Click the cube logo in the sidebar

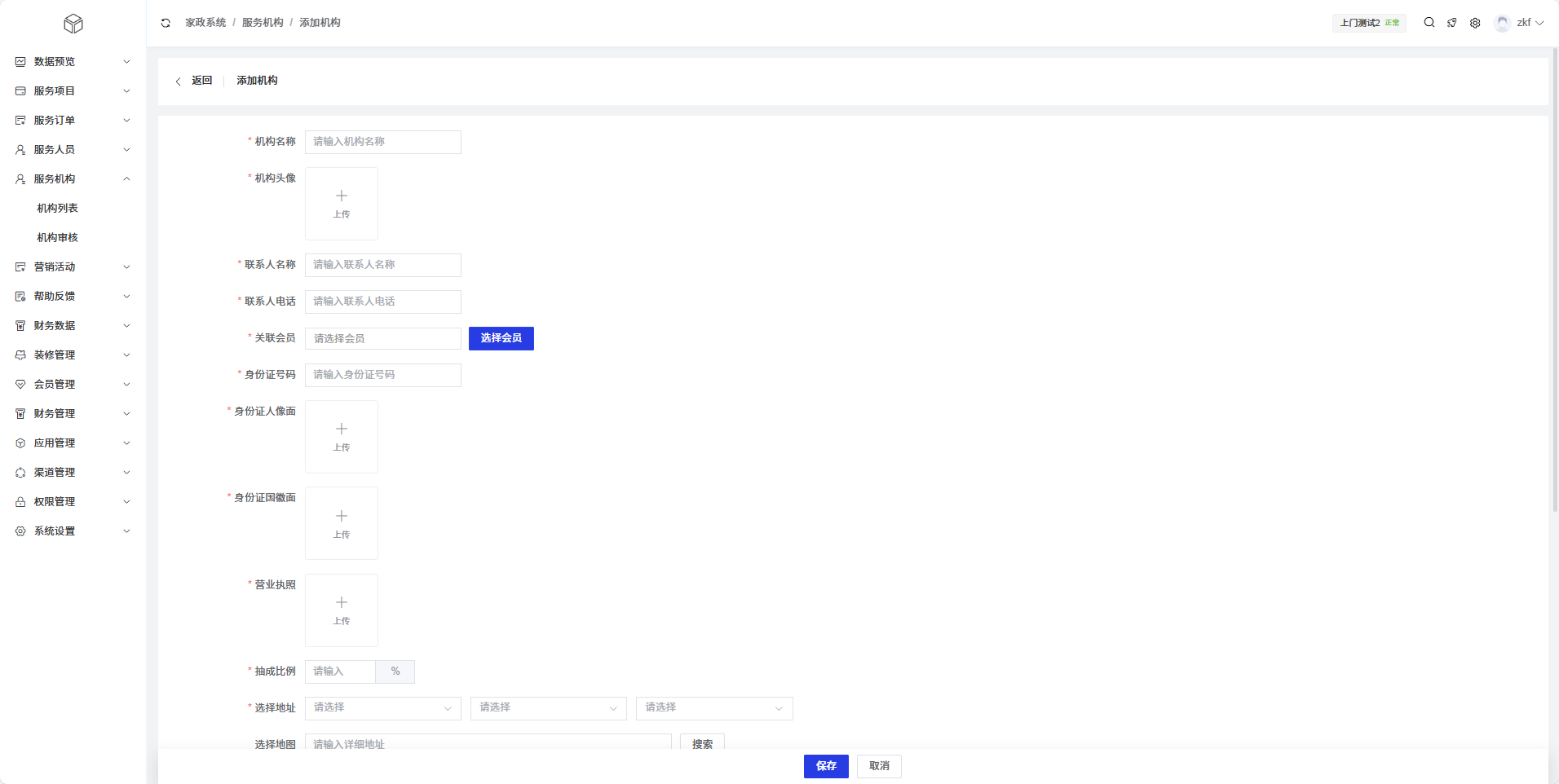point(73,24)
